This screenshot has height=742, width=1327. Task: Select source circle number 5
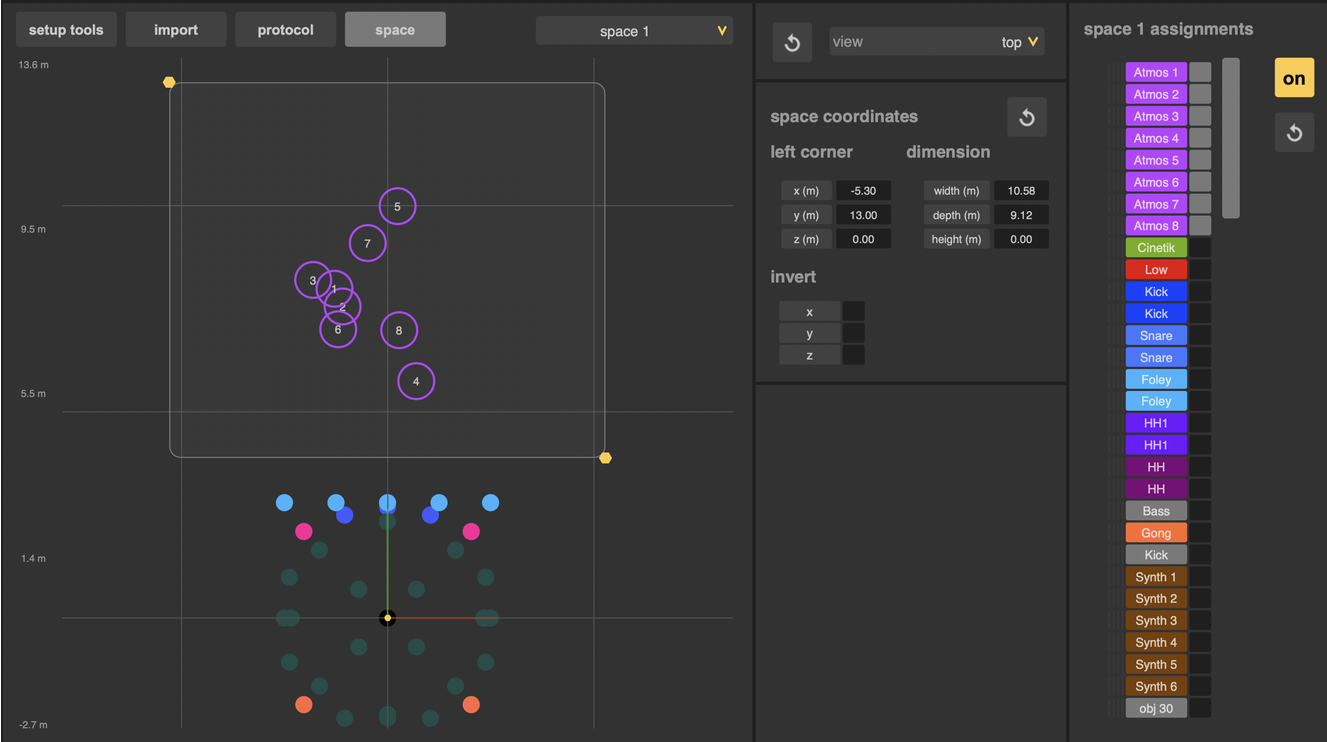click(x=397, y=206)
